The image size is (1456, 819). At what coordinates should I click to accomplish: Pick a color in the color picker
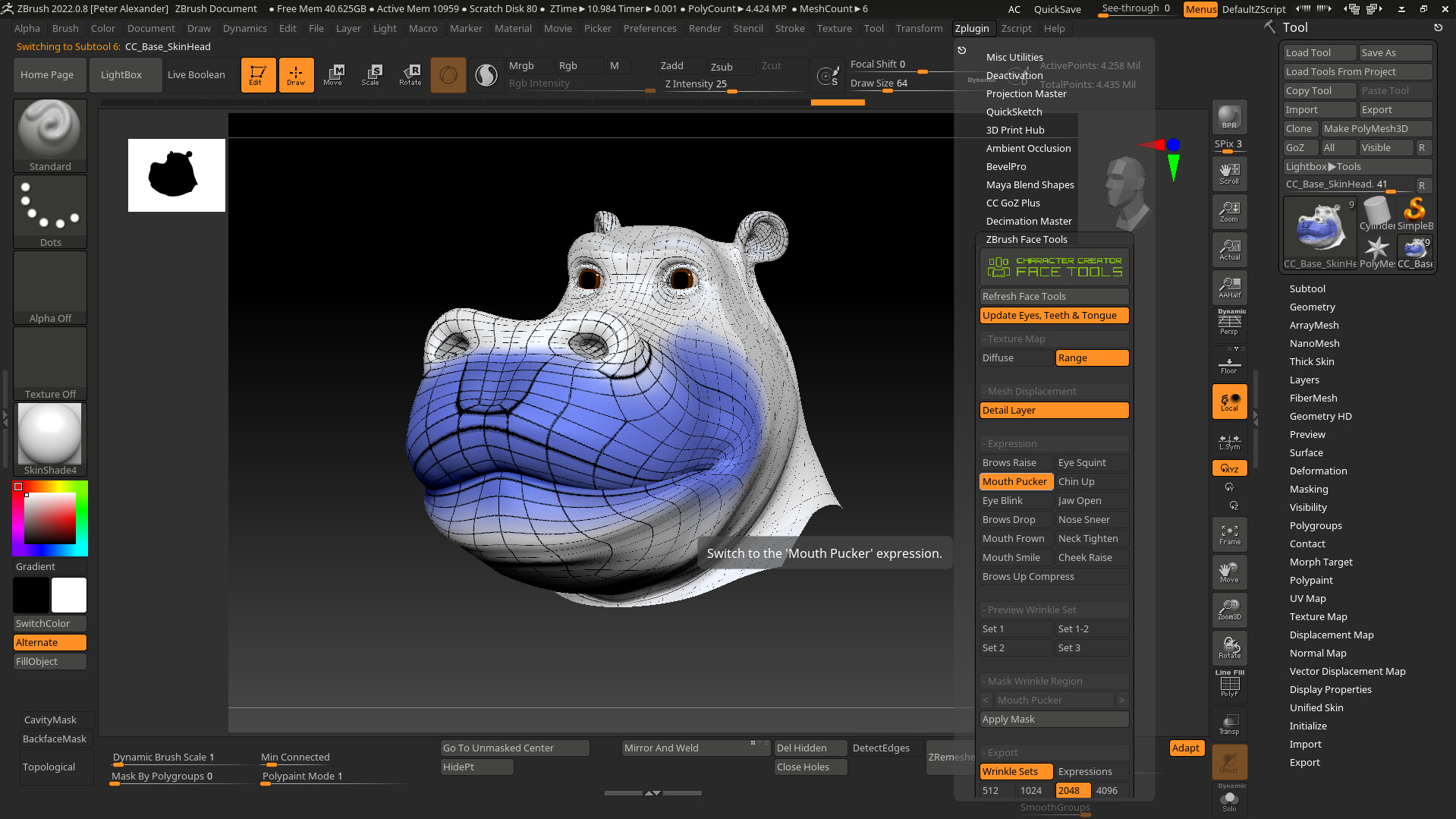pyautogui.click(x=50, y=518)
